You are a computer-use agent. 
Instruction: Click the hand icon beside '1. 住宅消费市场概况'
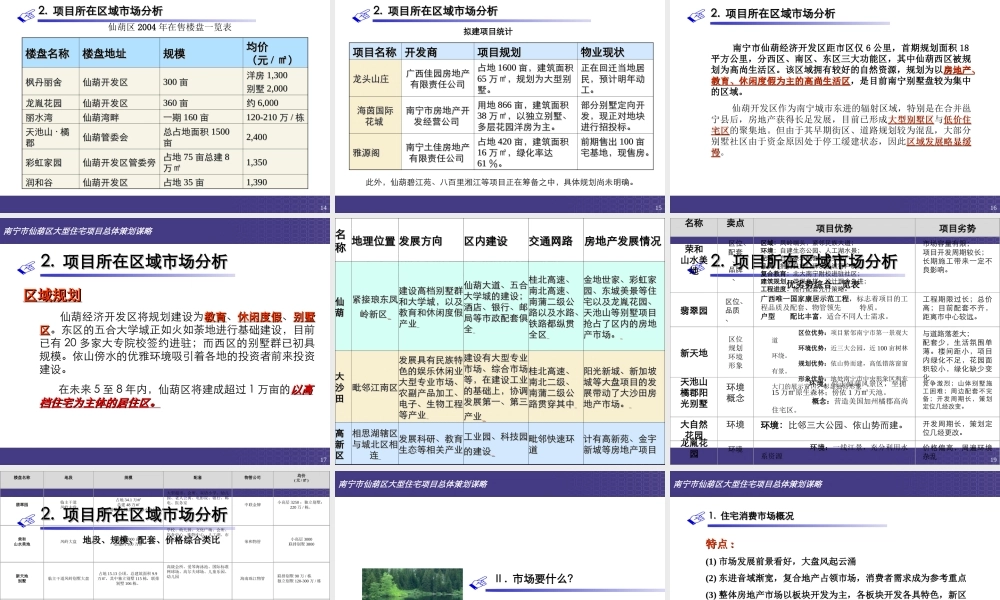(x=695, y=517)
